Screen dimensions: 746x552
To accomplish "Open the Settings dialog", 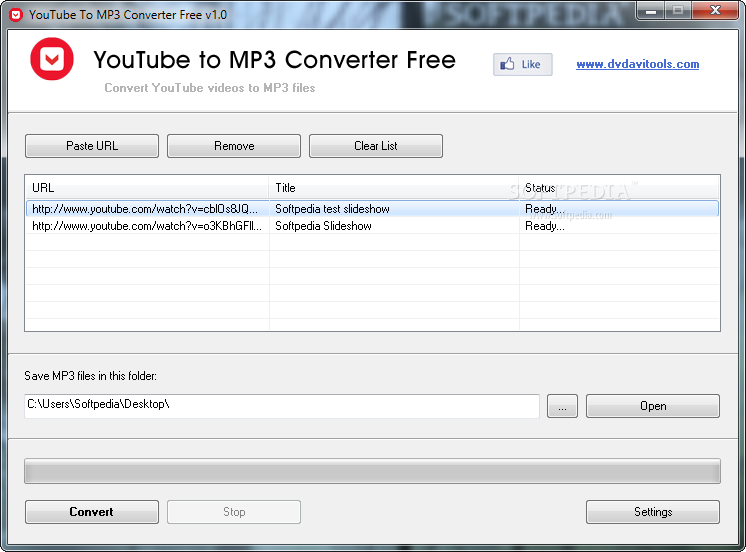I will (x=653, y=512).
